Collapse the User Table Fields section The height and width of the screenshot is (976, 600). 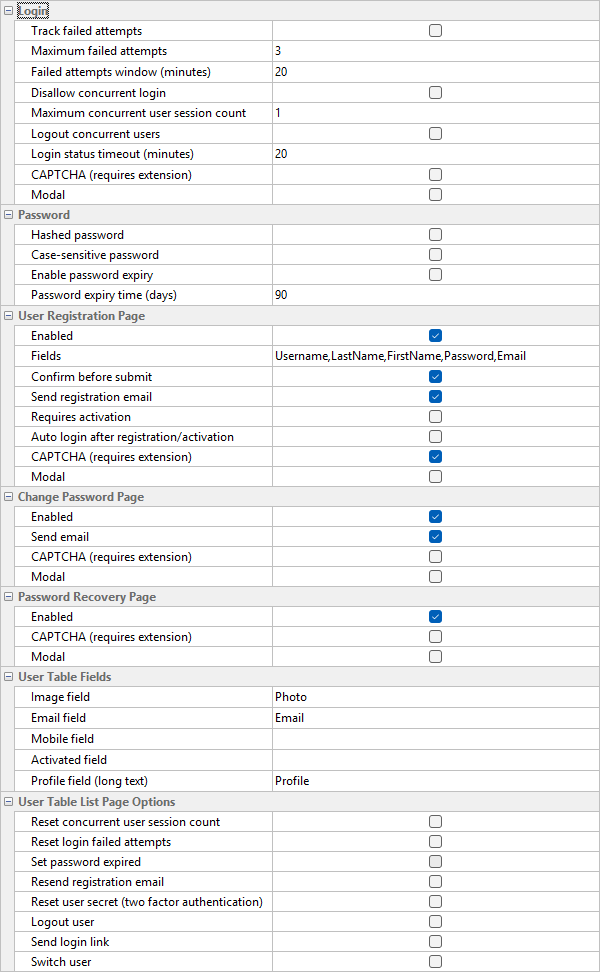(9, 677)
